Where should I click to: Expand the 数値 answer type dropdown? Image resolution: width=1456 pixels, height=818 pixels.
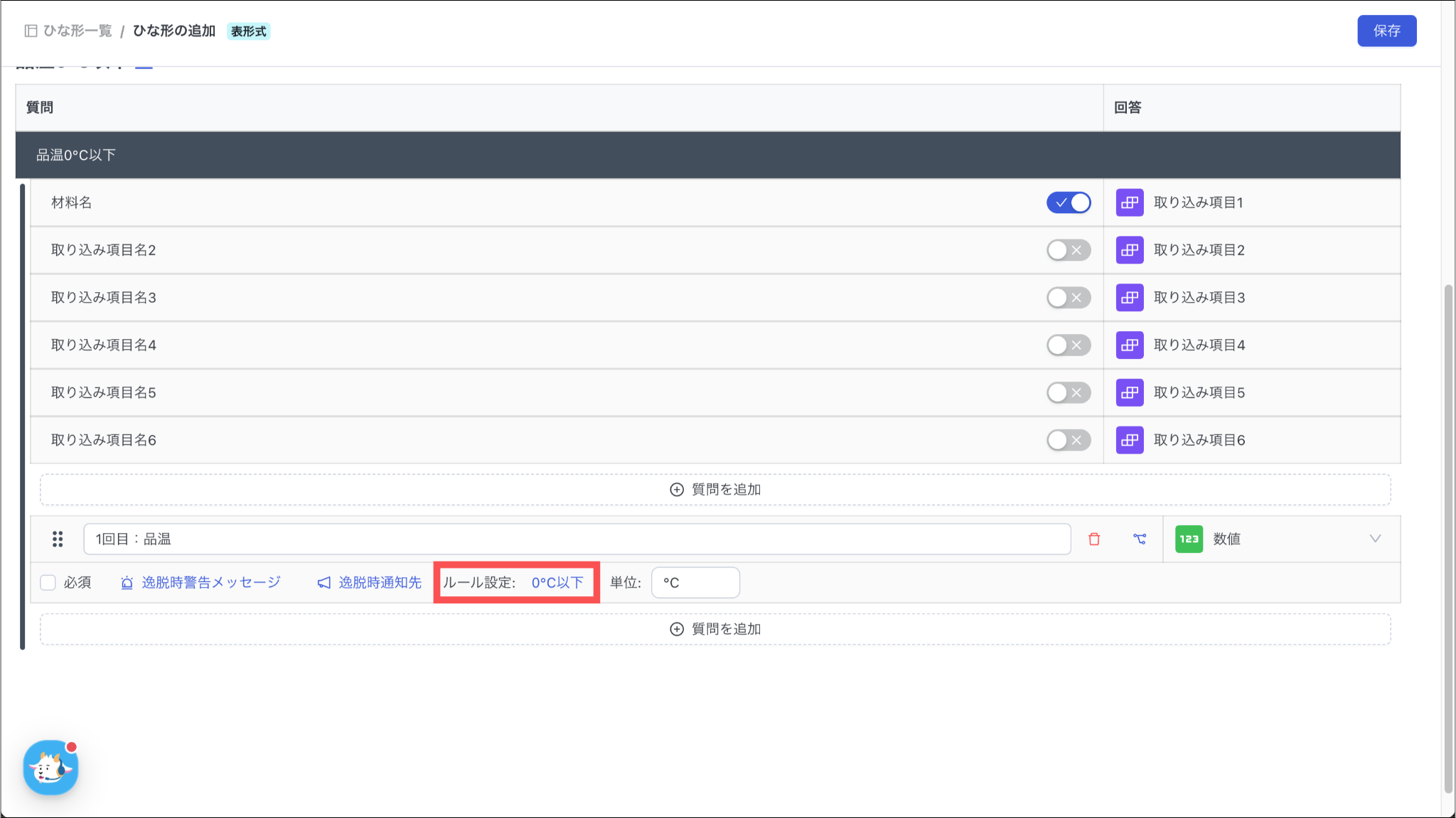[x=1374, y=539]
